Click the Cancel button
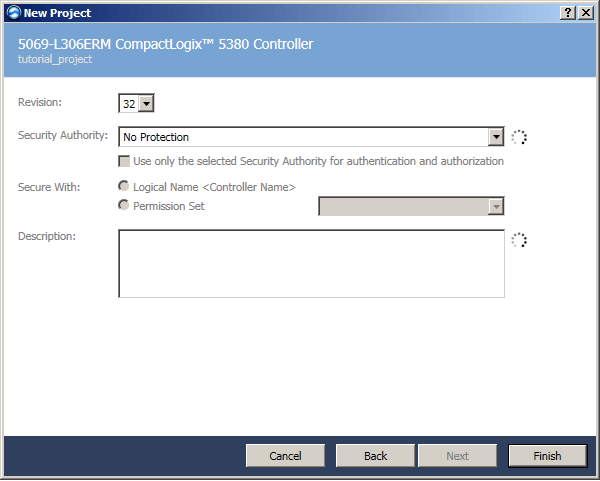The image size is (600, 481). [x=285, y=456]
